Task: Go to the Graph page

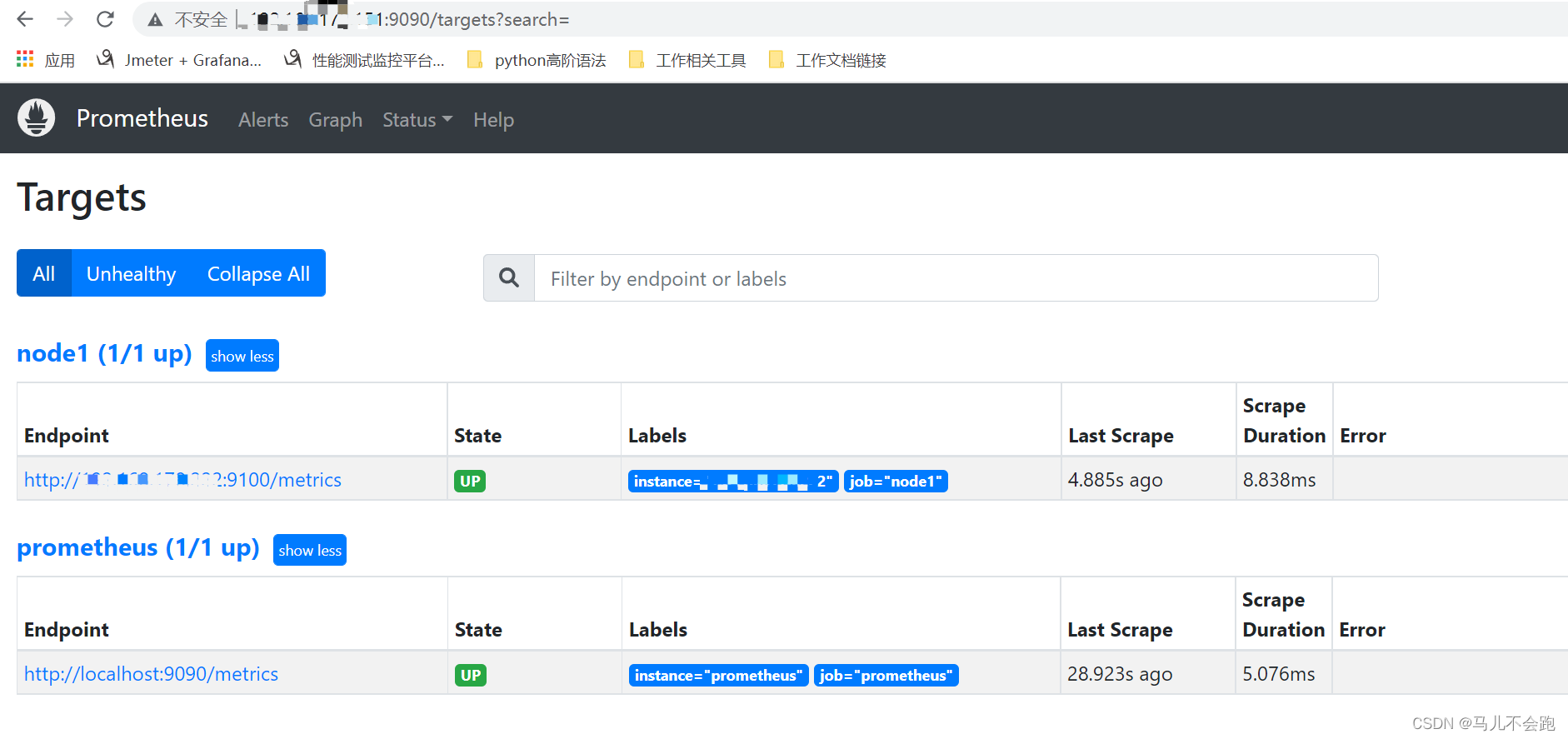Action: click(x=336, y=120)
